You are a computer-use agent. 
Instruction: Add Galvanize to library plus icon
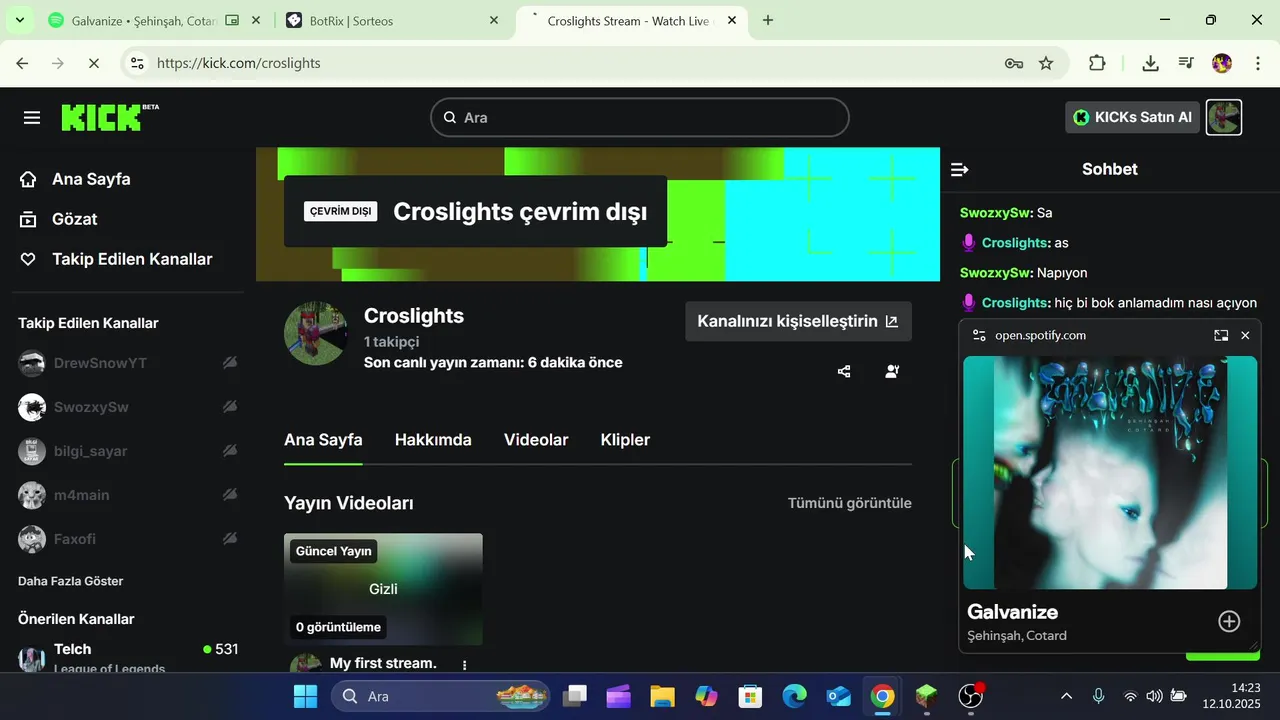(1229, 622)
